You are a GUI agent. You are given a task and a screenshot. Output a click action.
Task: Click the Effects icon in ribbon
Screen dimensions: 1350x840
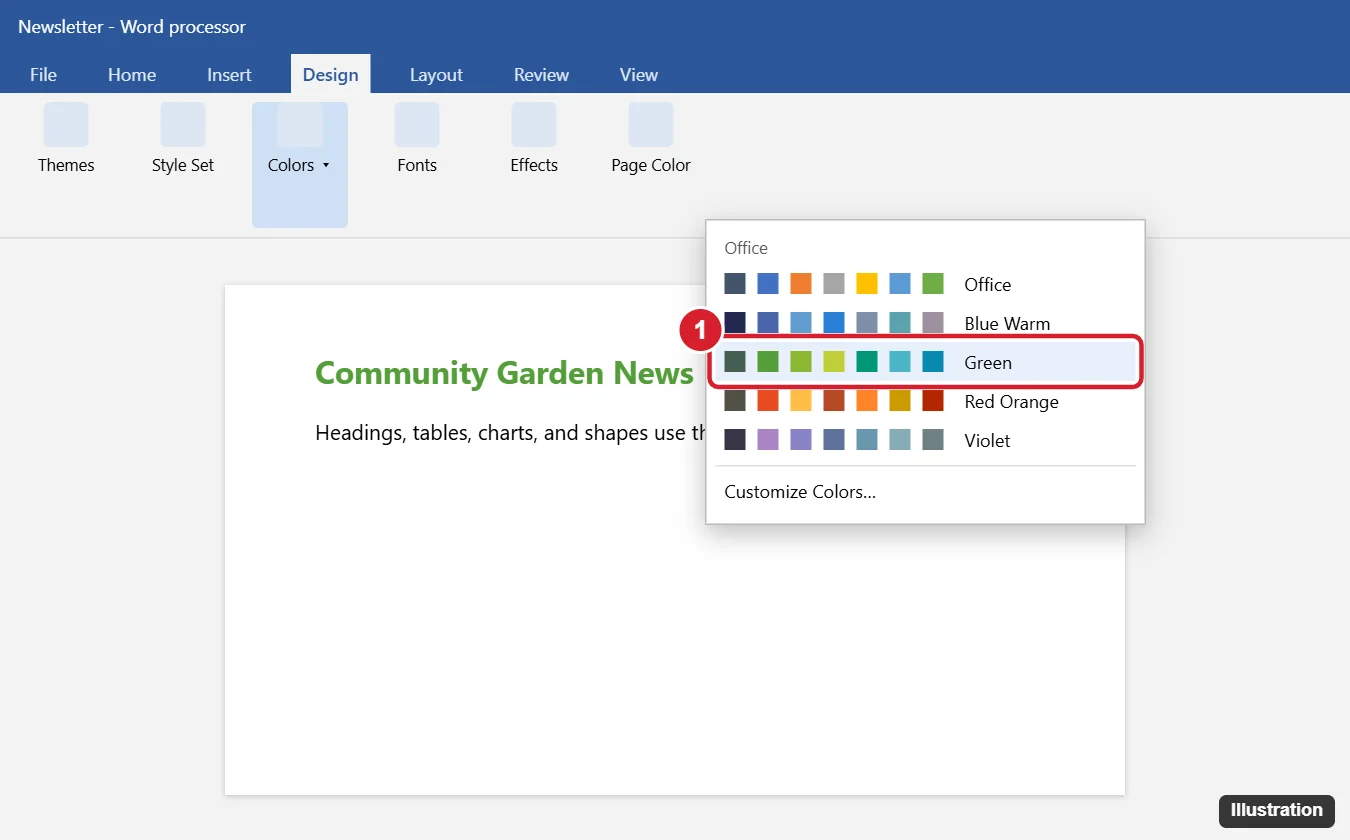(x=534, y=125)
